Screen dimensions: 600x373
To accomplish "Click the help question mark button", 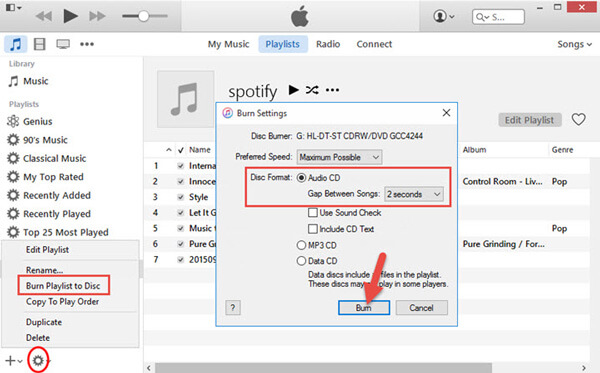I will tap(233, 308).
